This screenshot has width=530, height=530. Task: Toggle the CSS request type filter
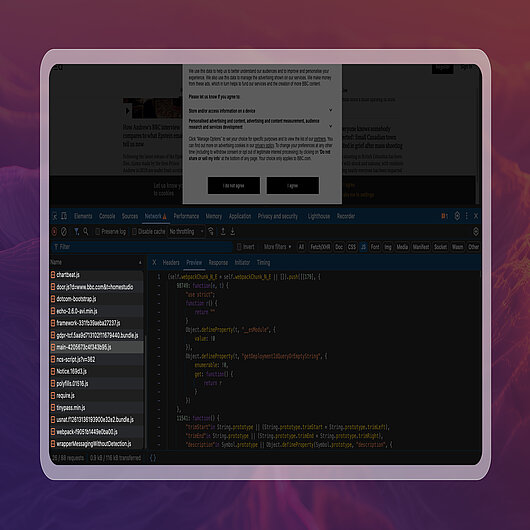(352, 247)
